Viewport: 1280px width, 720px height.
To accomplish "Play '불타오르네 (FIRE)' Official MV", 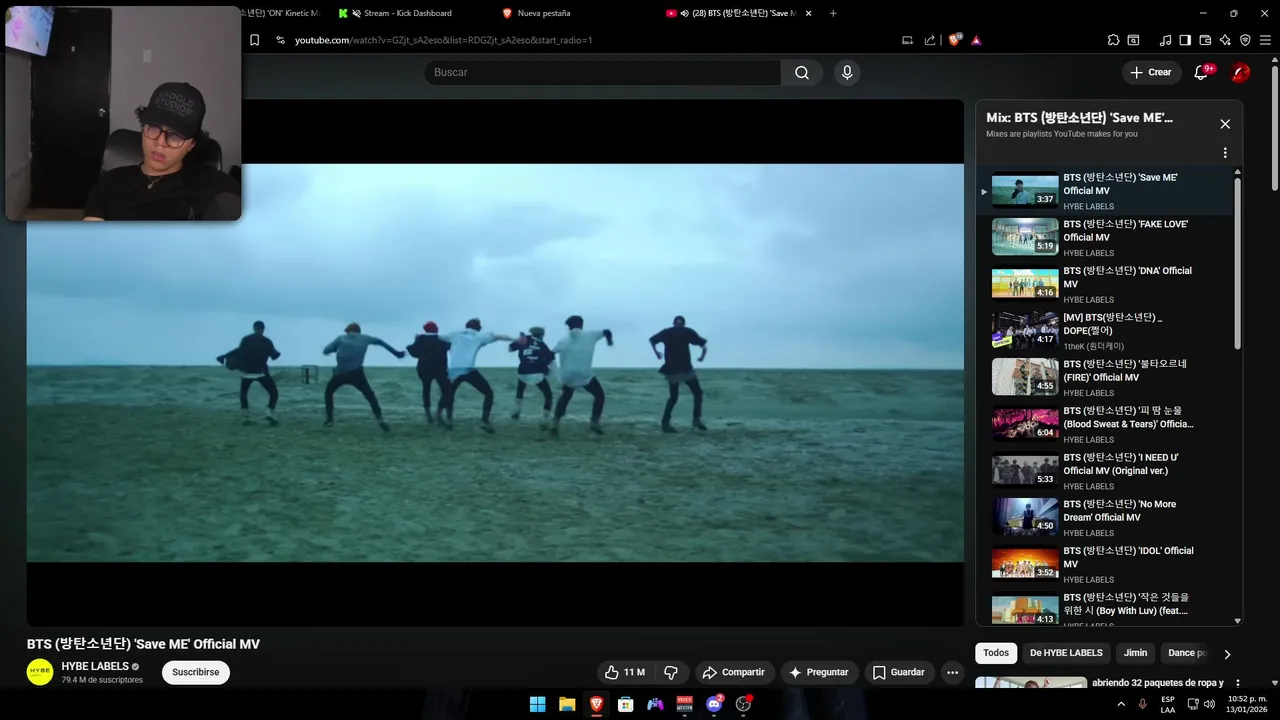I will pos(1105,377).
